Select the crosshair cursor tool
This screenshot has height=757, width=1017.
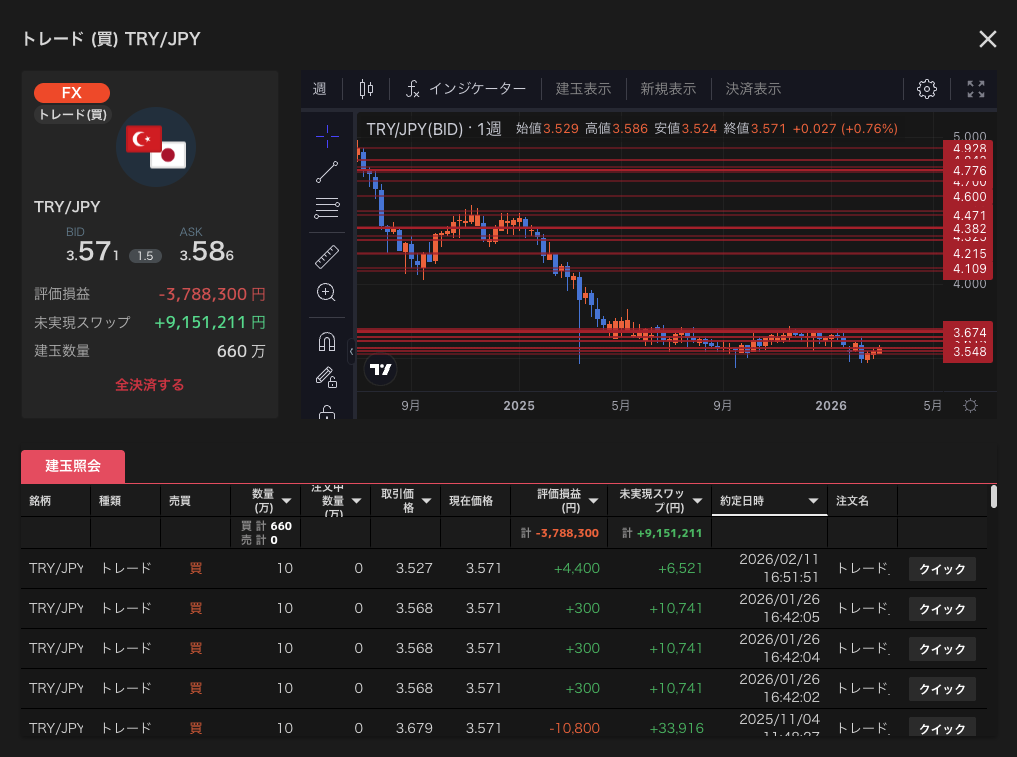coord(327,135)
